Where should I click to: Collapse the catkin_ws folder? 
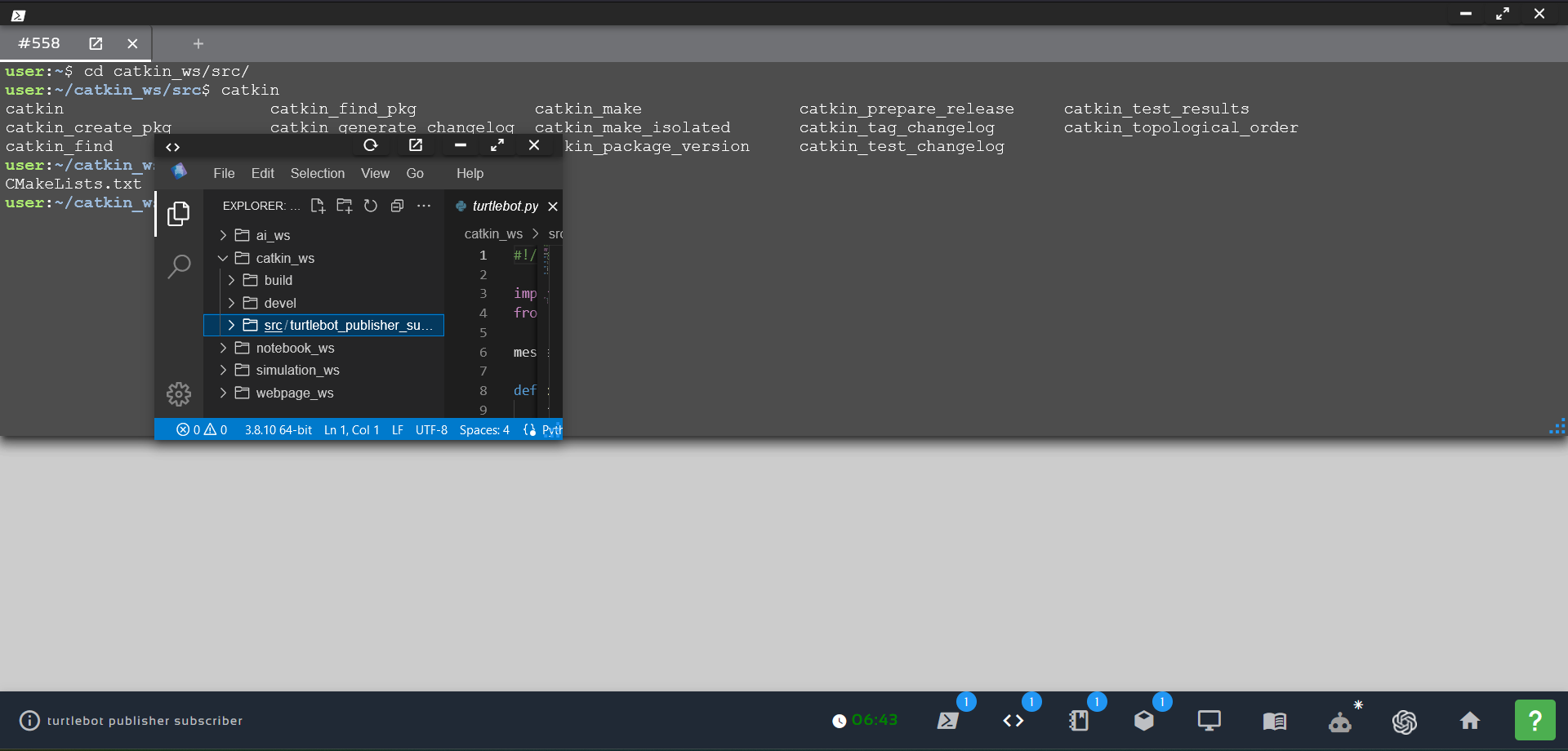(x=284, y=258)
